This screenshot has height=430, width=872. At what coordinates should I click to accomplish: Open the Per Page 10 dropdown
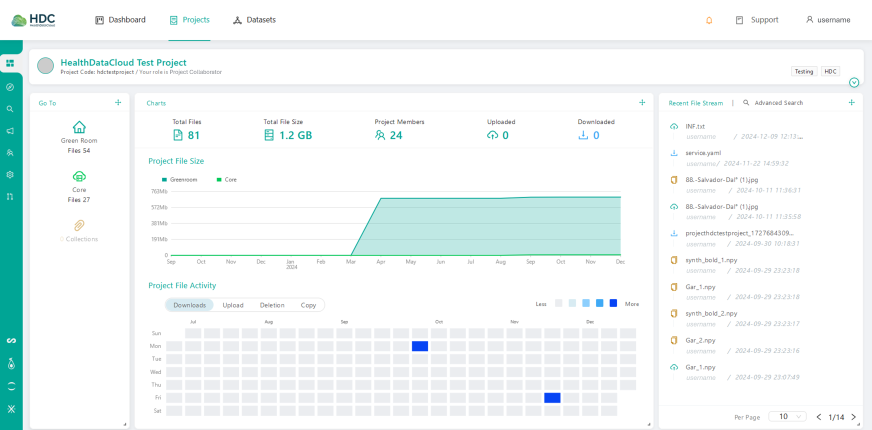click(x=787, y=417)
